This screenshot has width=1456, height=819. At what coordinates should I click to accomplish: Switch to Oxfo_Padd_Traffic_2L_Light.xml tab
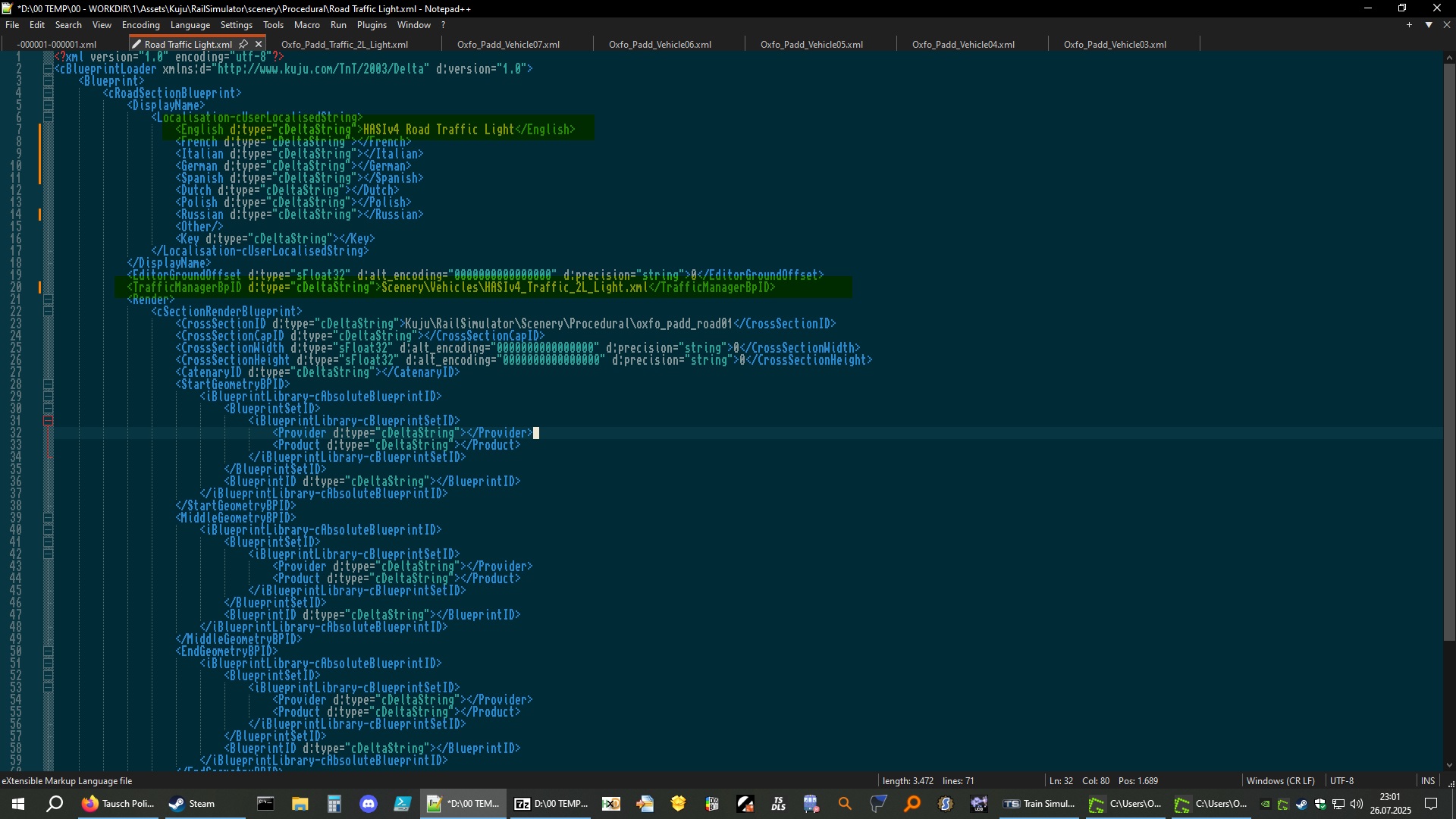coord(344,44)
